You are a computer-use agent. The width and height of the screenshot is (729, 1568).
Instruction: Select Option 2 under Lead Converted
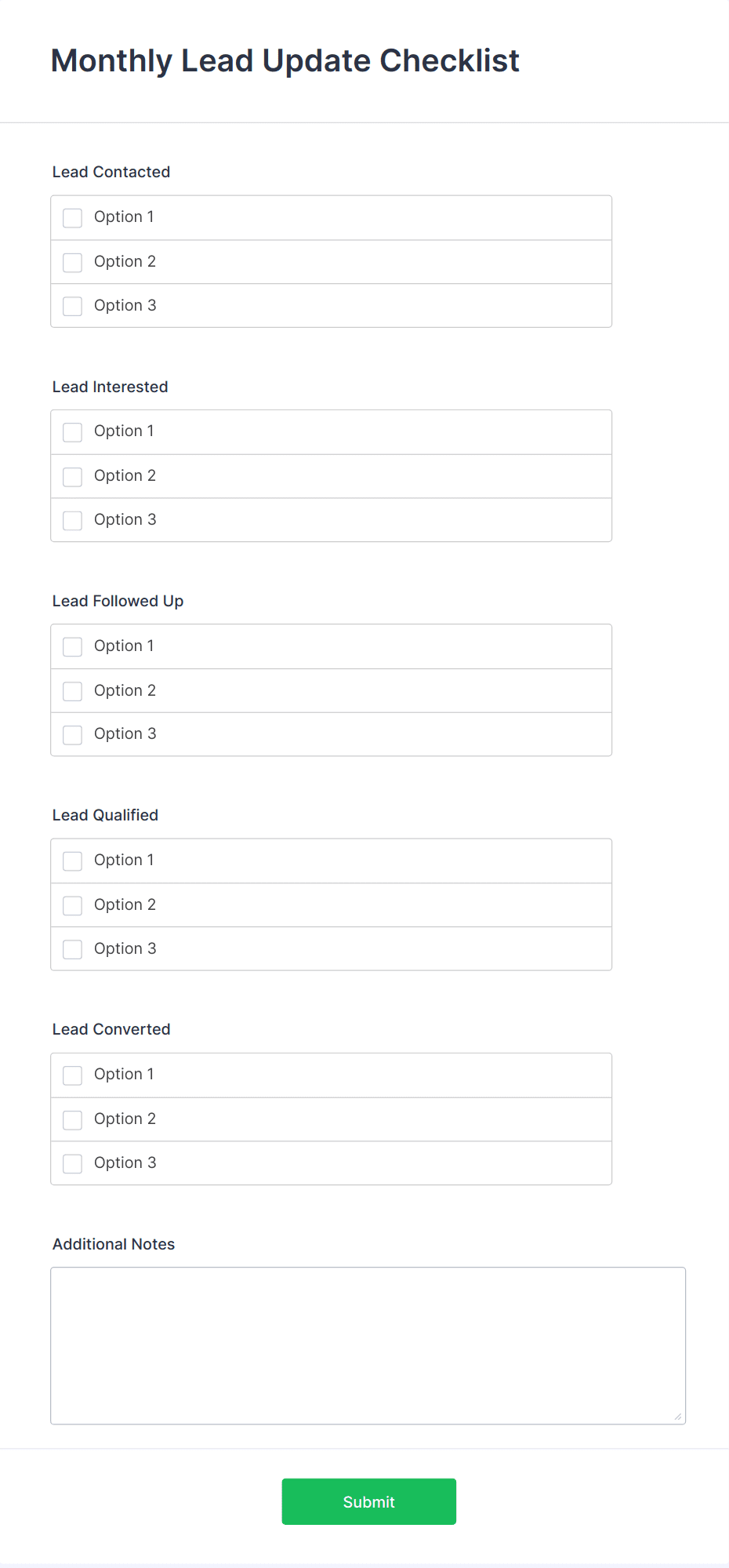(x=73, y=1119)
